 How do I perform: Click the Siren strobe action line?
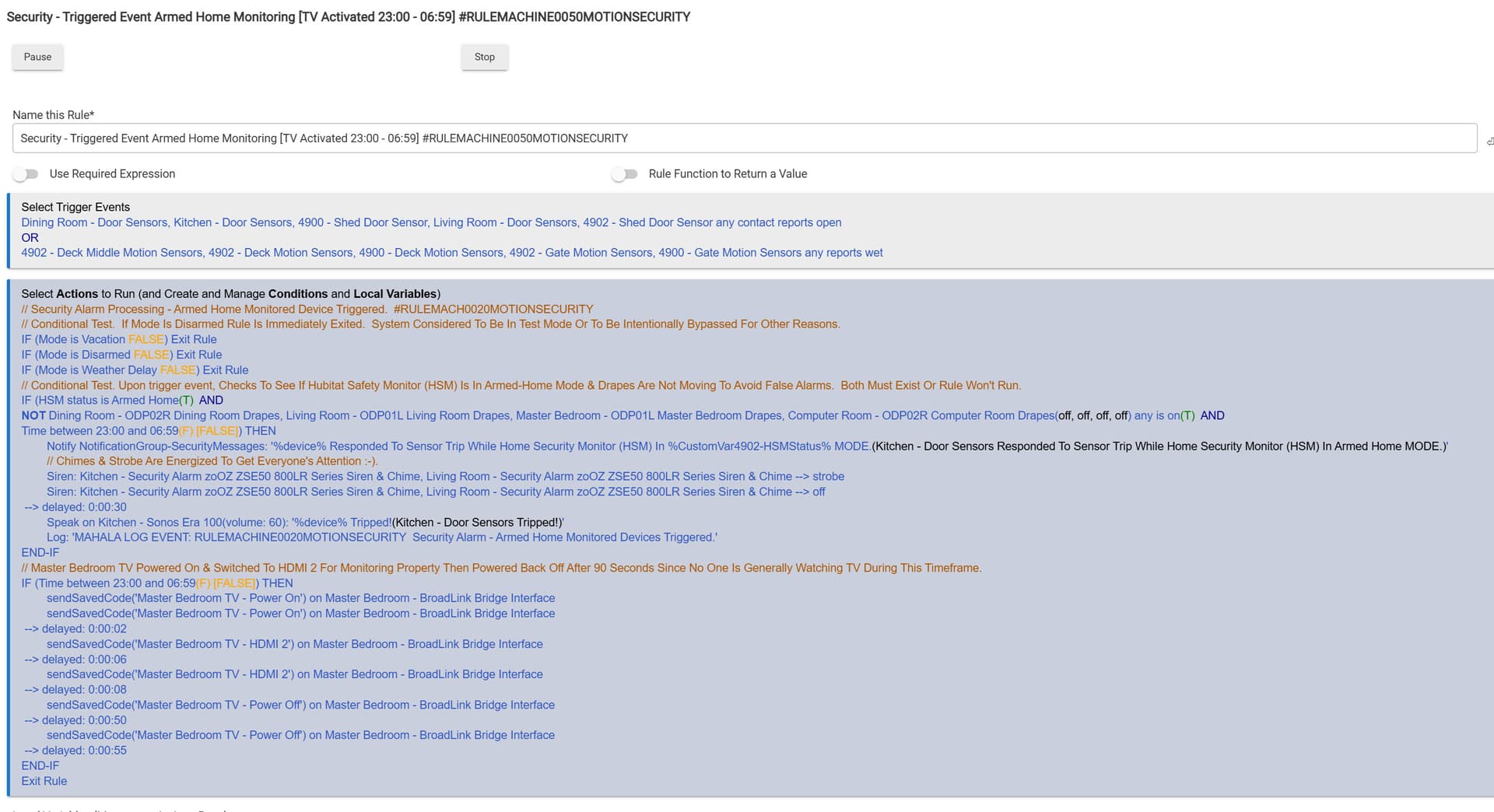[x=444, y=477]
